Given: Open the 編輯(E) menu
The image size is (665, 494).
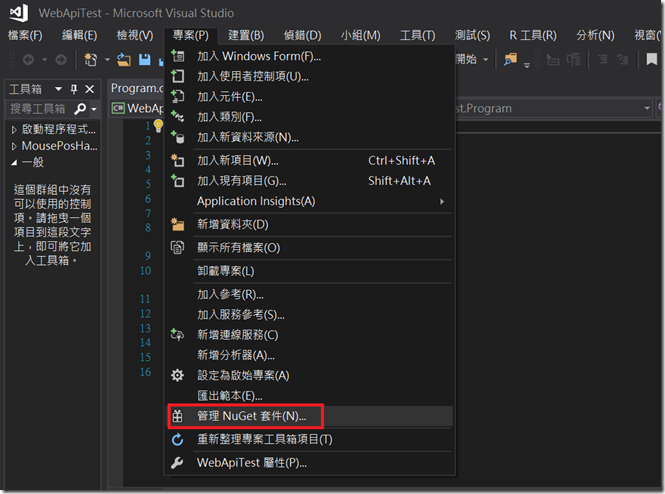Looking at the screenshot, I should [79, 35].
